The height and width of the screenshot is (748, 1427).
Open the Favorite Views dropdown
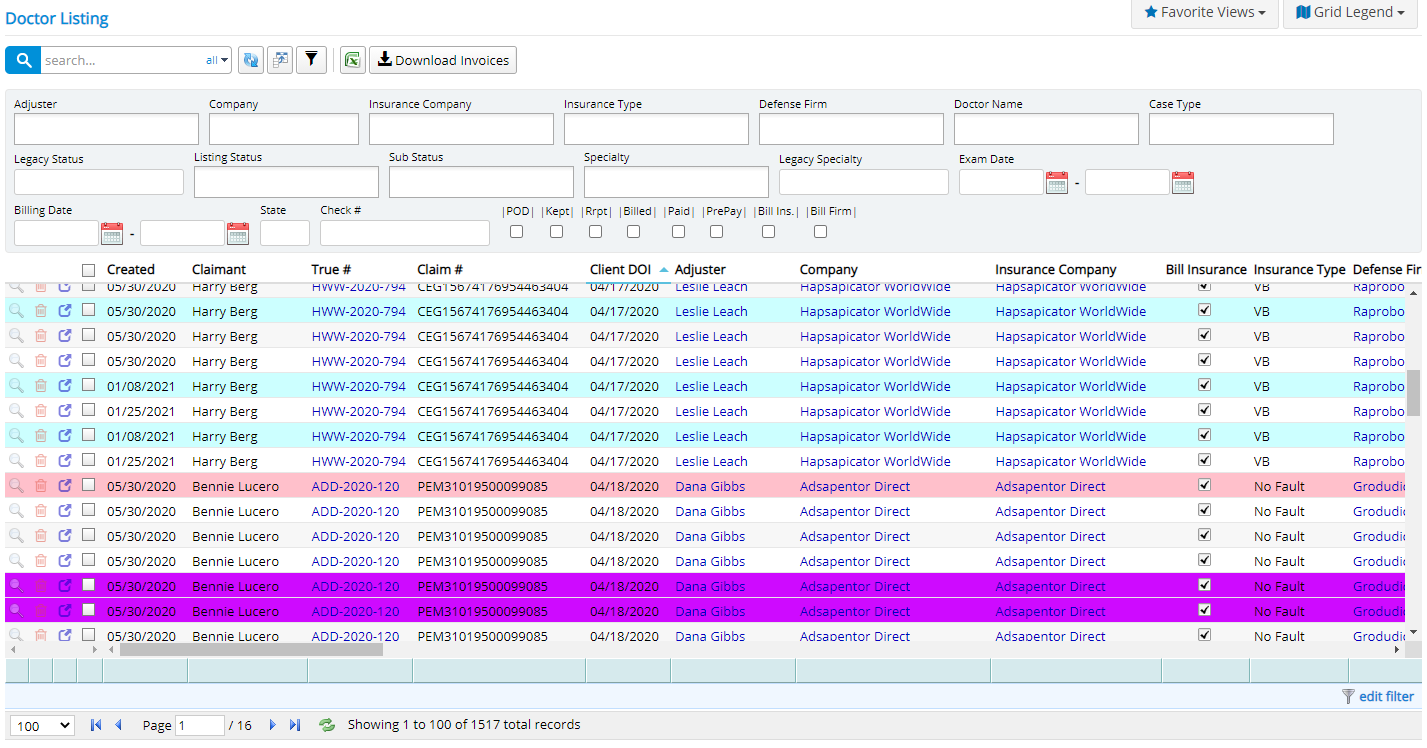[x=1204, y=13]
